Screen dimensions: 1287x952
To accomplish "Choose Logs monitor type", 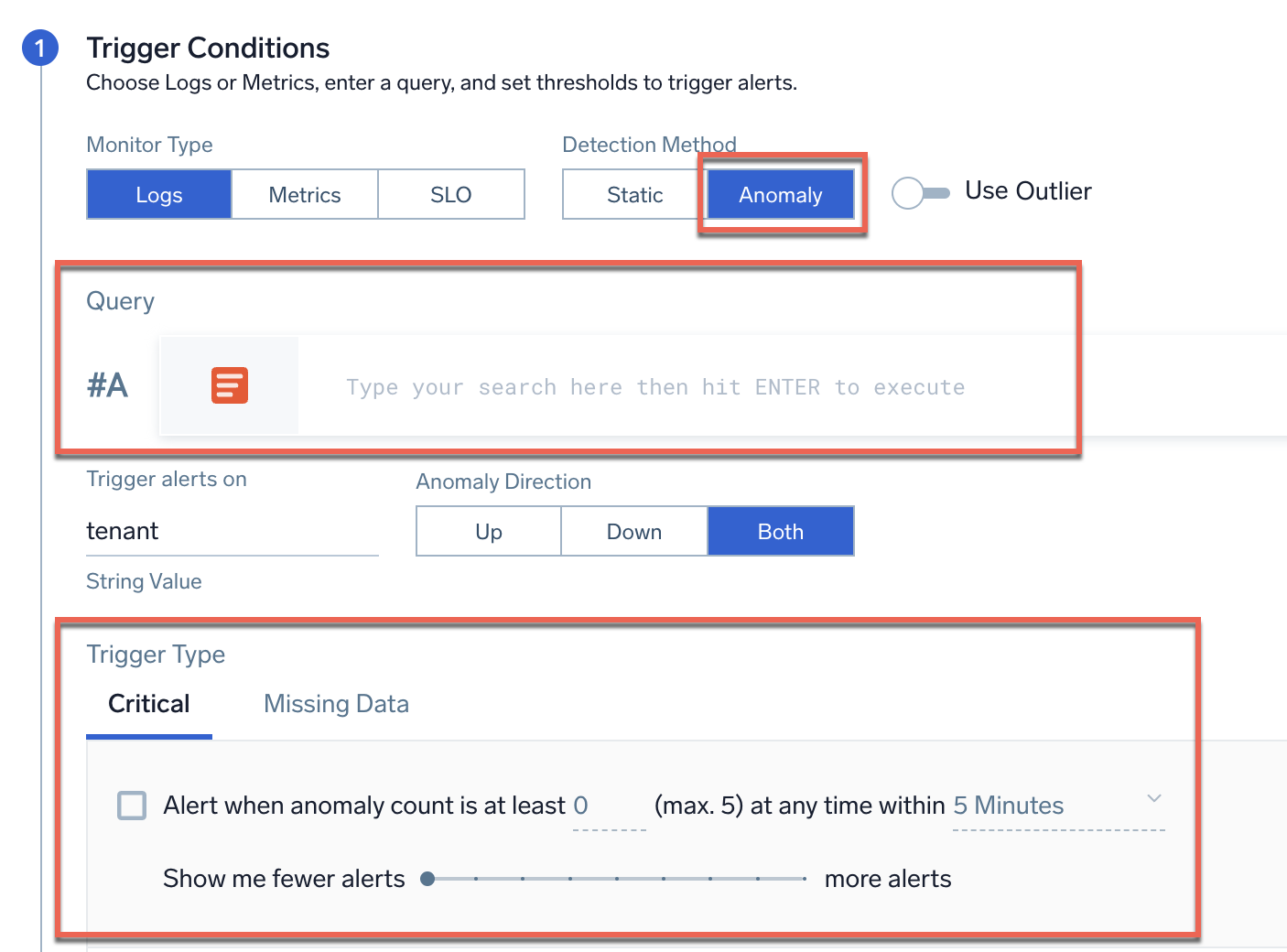I will tap(159, 195).
